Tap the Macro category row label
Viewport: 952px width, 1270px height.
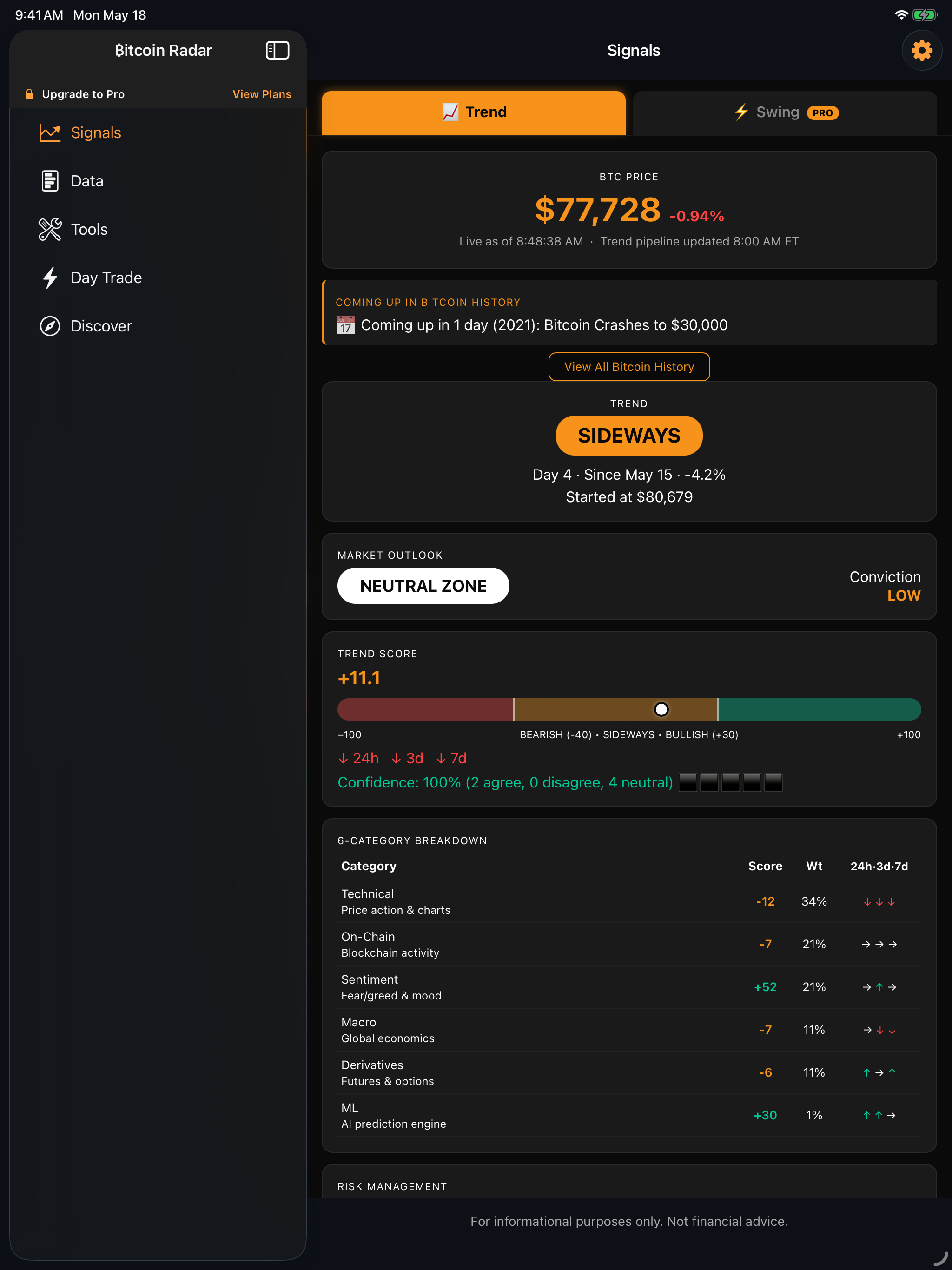click(x=359, y=1022)
